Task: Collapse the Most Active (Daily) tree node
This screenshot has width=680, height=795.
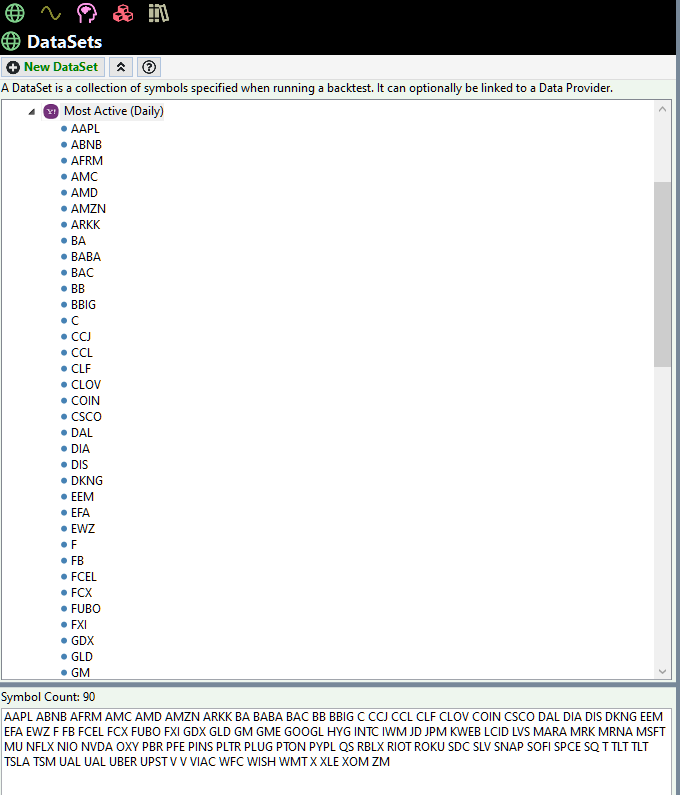Action: 31,112
